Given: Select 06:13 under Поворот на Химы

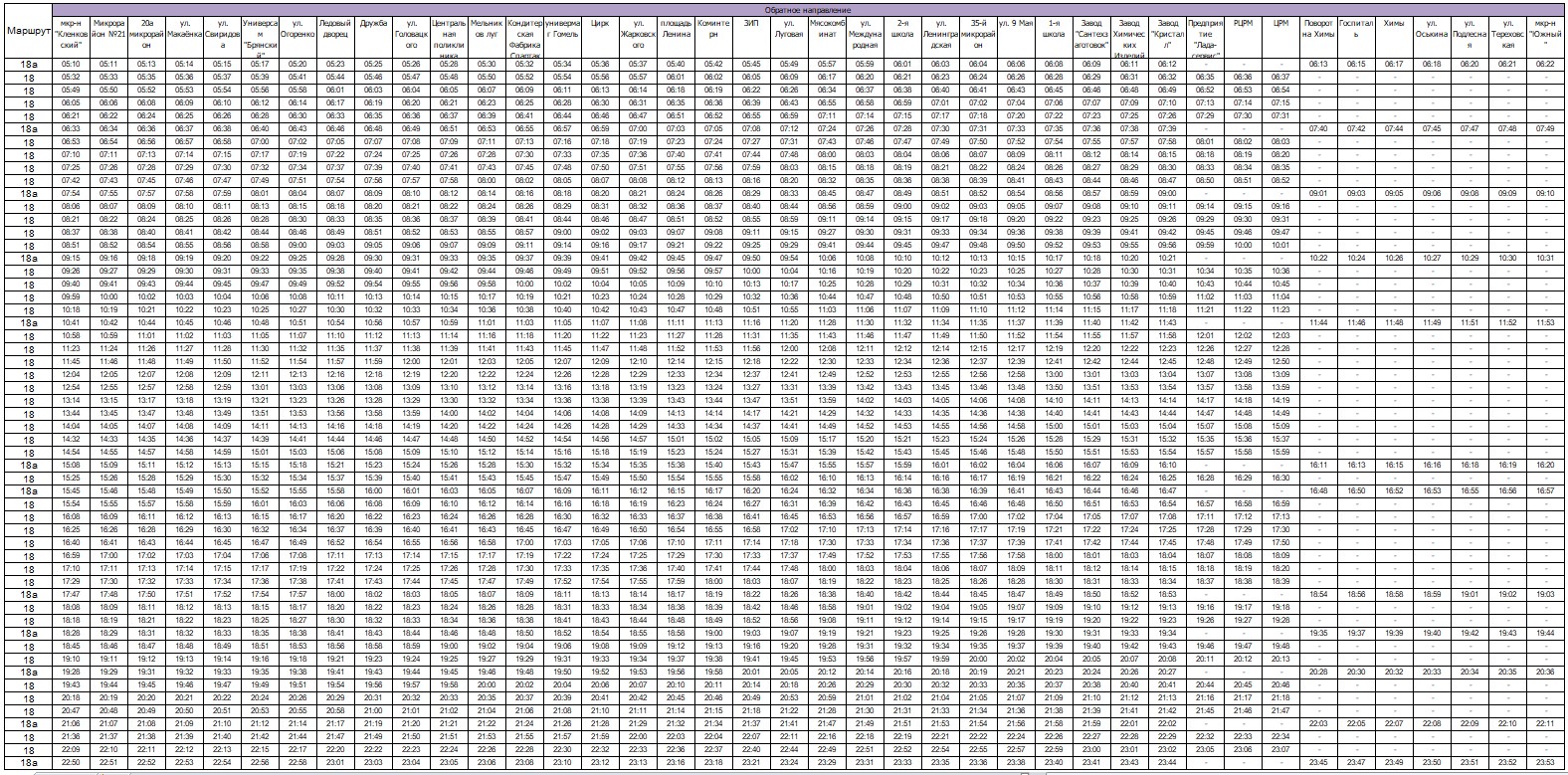Looking at the screenshot, I should (1318, 64).
